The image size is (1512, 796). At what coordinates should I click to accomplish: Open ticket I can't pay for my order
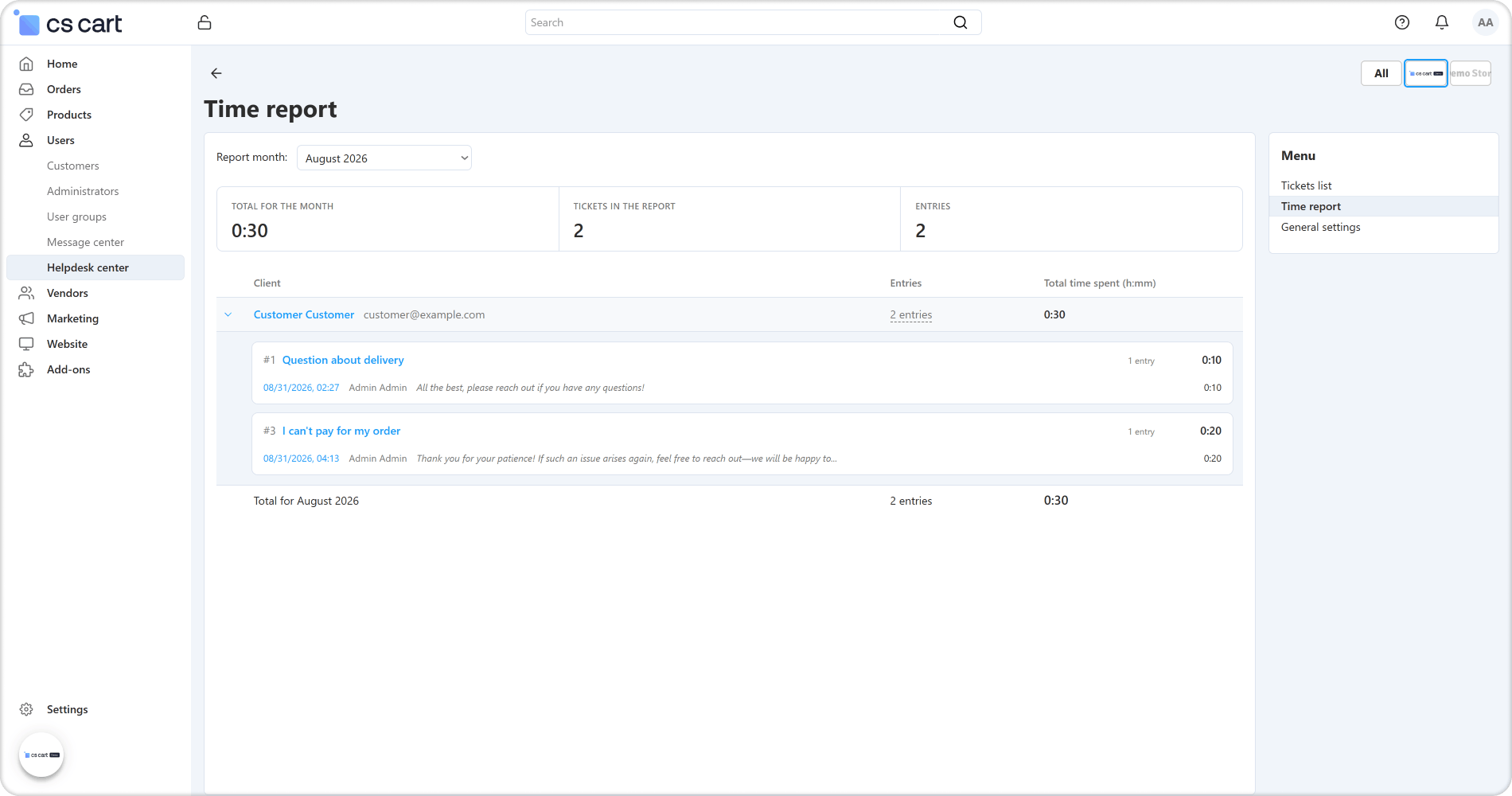tap(341, 431)
